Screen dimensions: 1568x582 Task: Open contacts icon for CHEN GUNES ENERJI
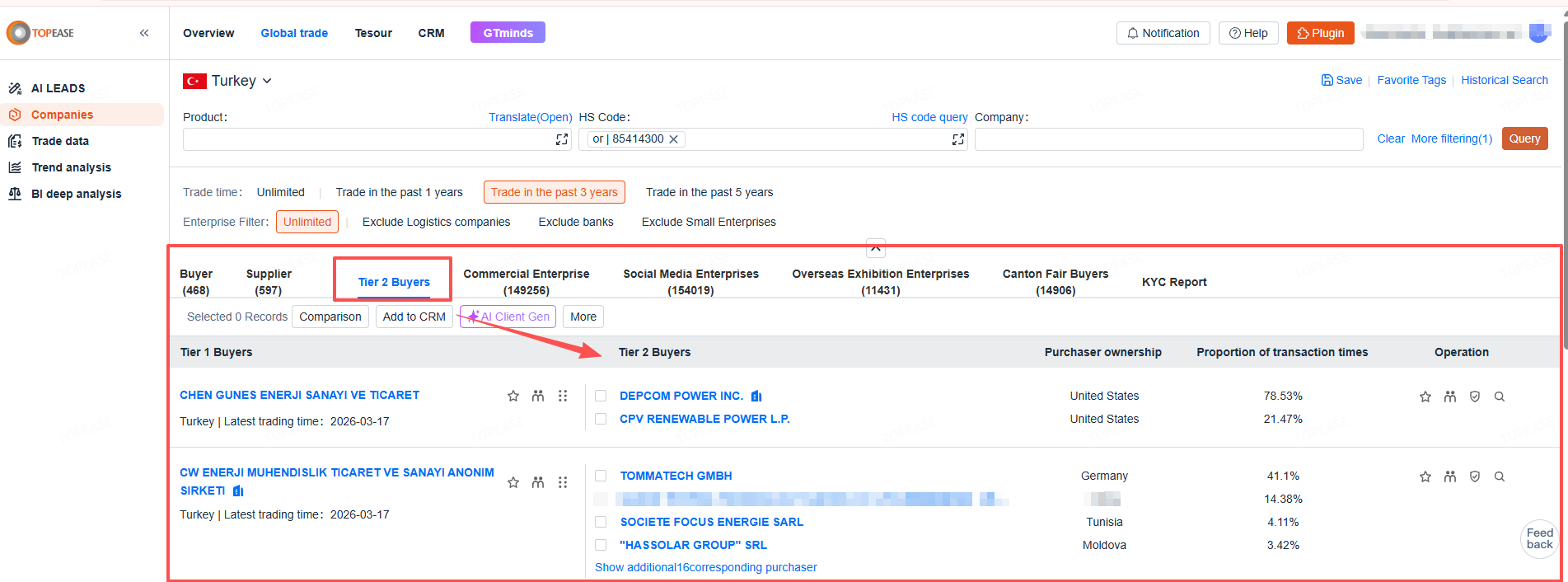[x=538, y=396]
